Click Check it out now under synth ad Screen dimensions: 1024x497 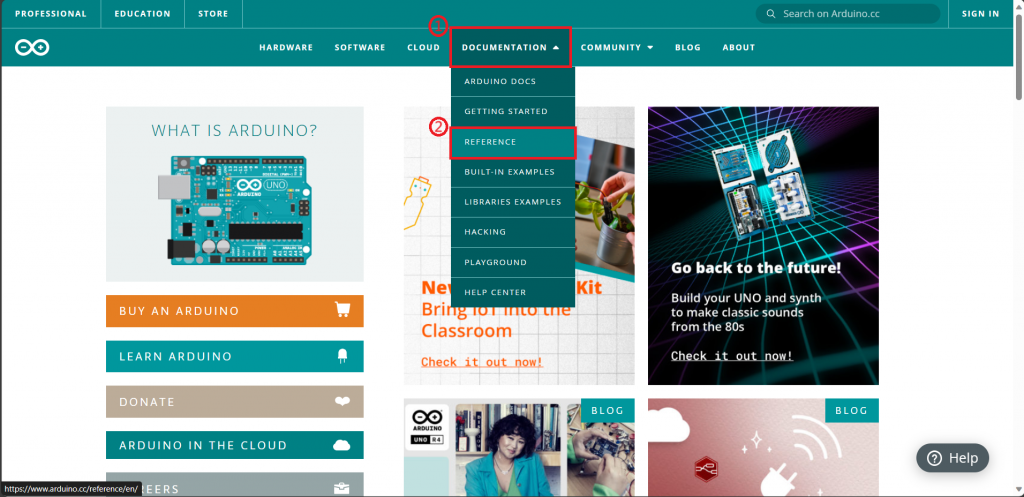tap(731, 356)
